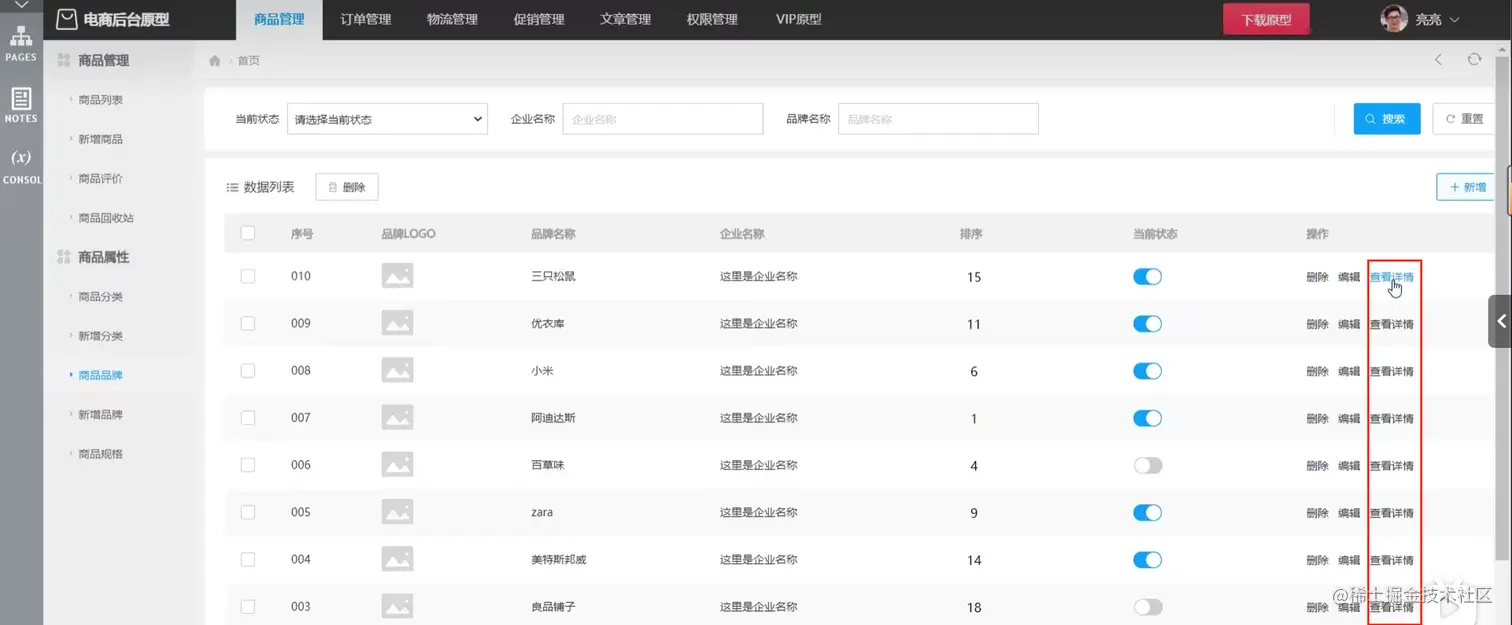Open the 权限管理 menu
Image resolution: width=1512 pixels, height=625 pixels.
pos(710,18)
